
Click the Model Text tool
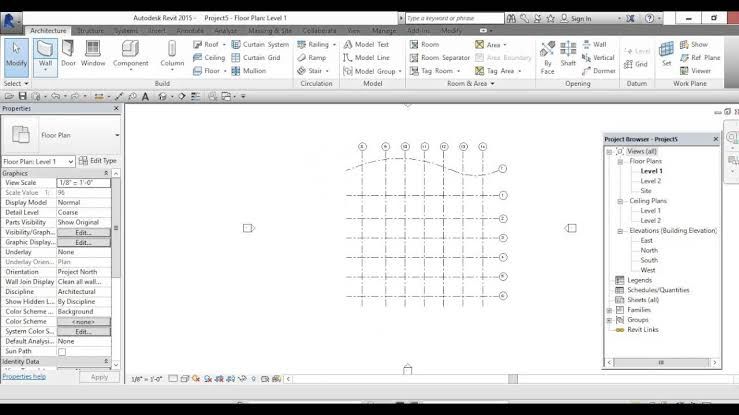pyautogui.click(x=366, y=44)
